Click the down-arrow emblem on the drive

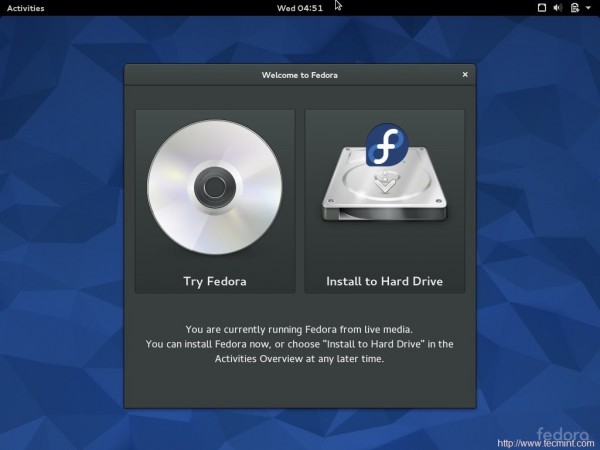[383, 185]
